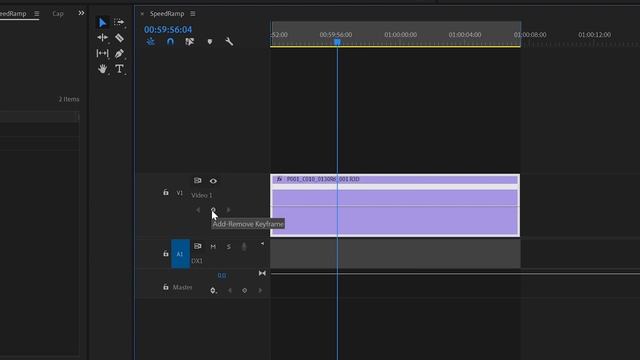Toggle sync lock for Video 1
The image size is (640, 360).
pyautogui.click(x=198, y=180)
